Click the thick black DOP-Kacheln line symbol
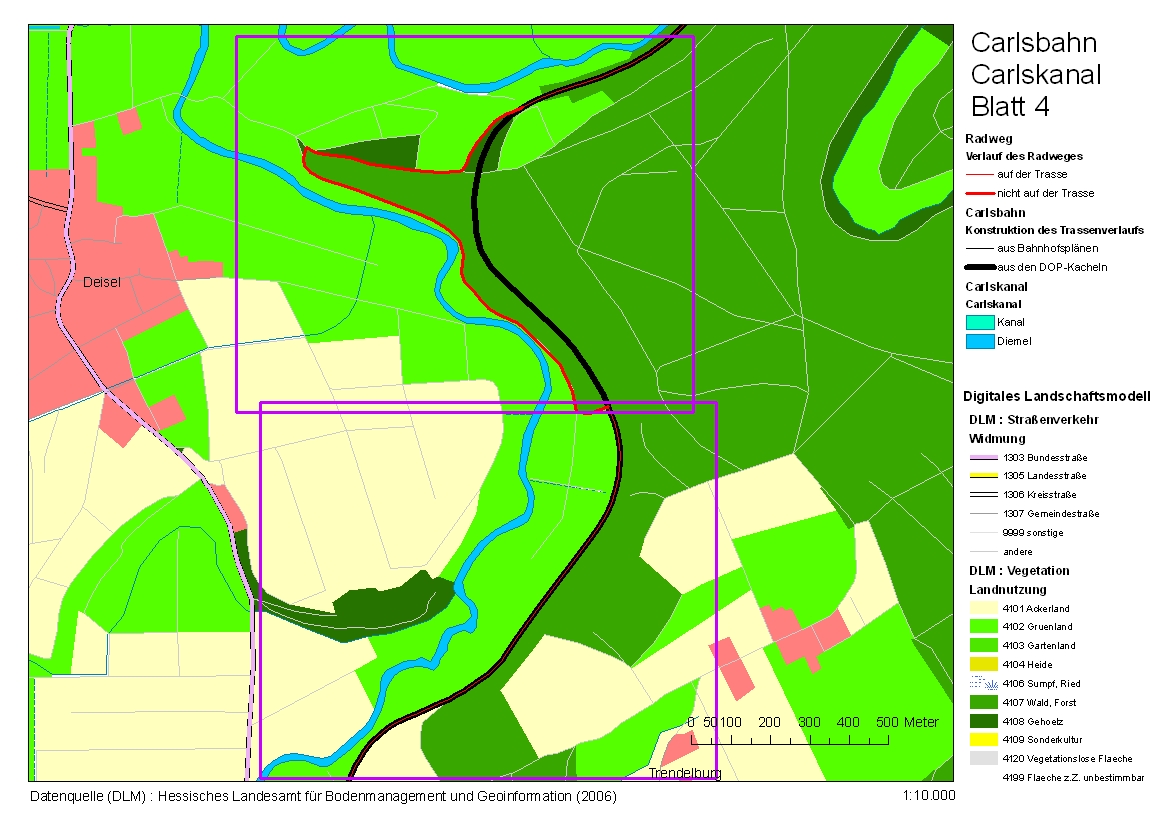1169x827 pixels. [980, 267]
